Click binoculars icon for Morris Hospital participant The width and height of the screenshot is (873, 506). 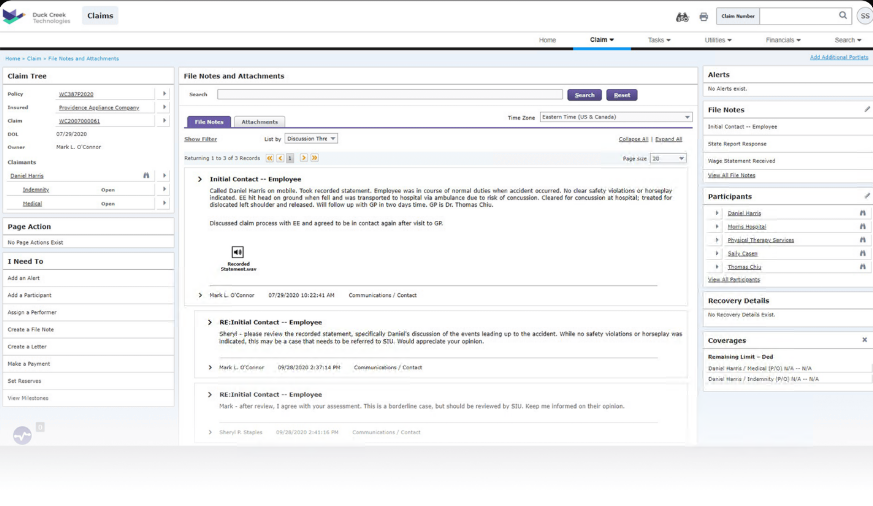point(862,227)
